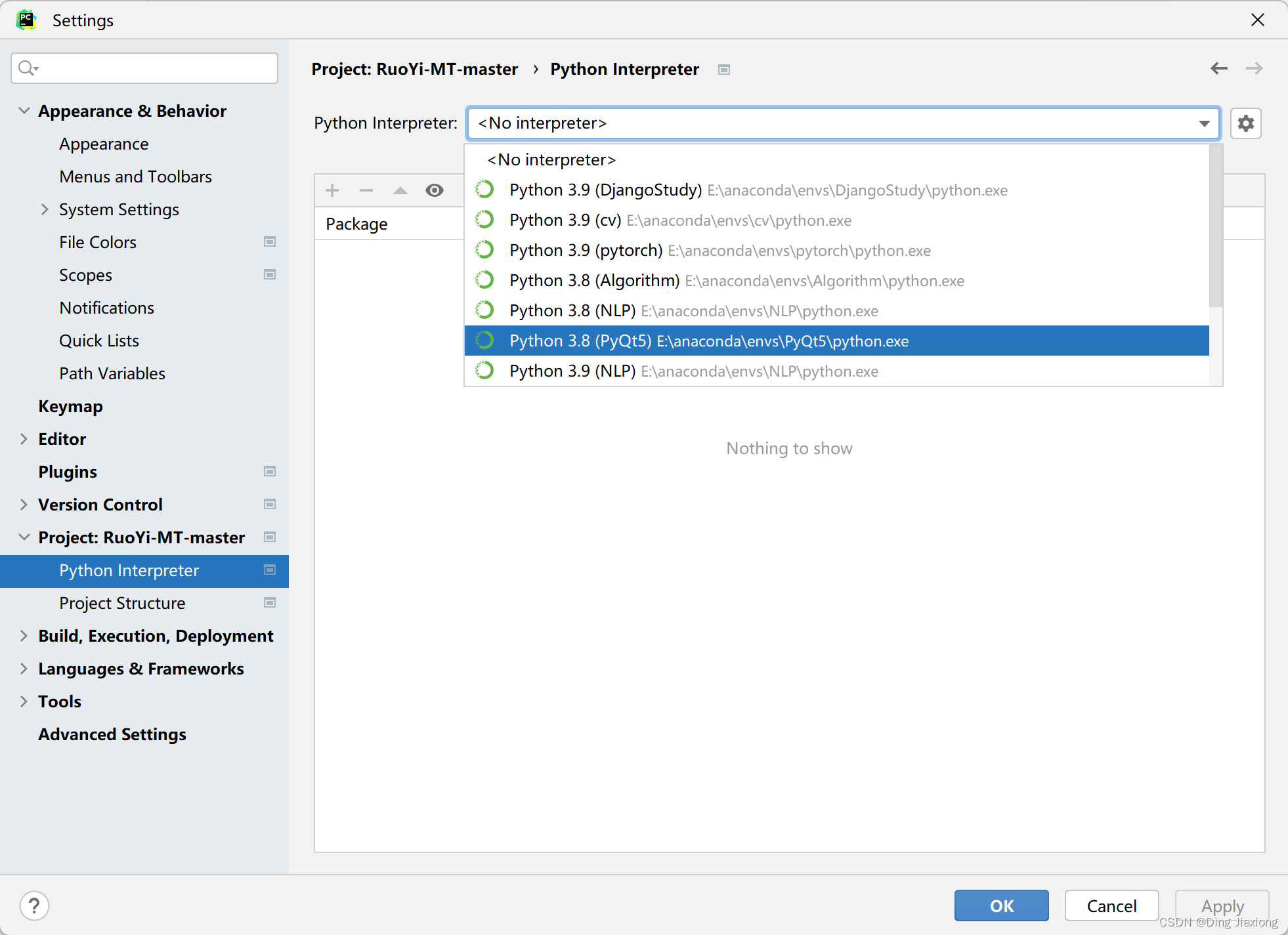Click project icon next to Plugins

click(269, 472)
